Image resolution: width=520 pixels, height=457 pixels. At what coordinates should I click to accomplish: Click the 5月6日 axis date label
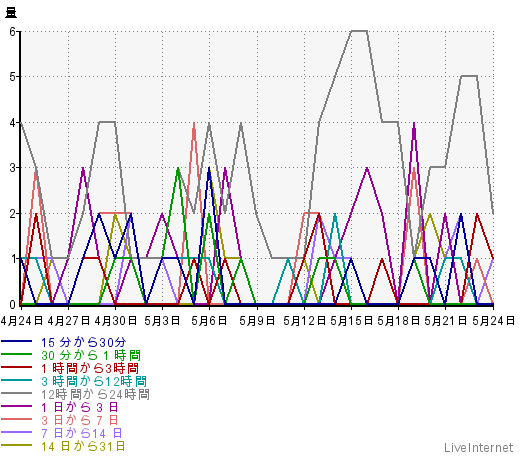[209, 321]
